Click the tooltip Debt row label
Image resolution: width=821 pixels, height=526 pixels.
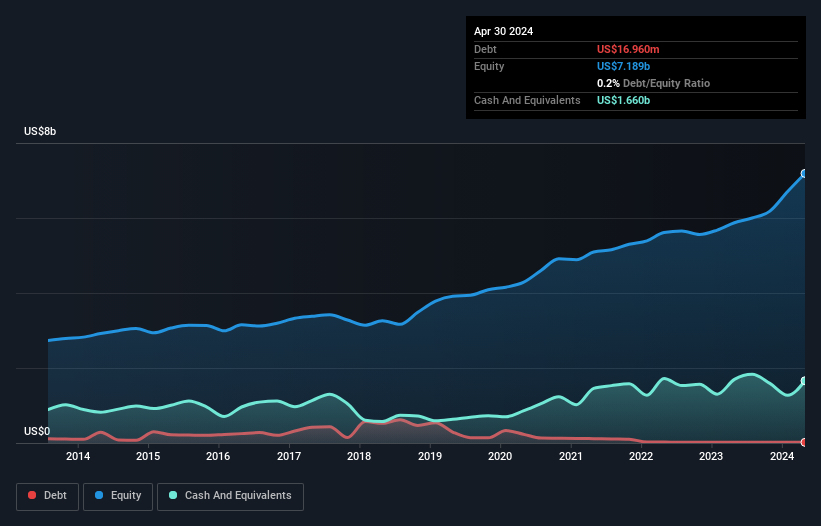click(x=485, y=49)
